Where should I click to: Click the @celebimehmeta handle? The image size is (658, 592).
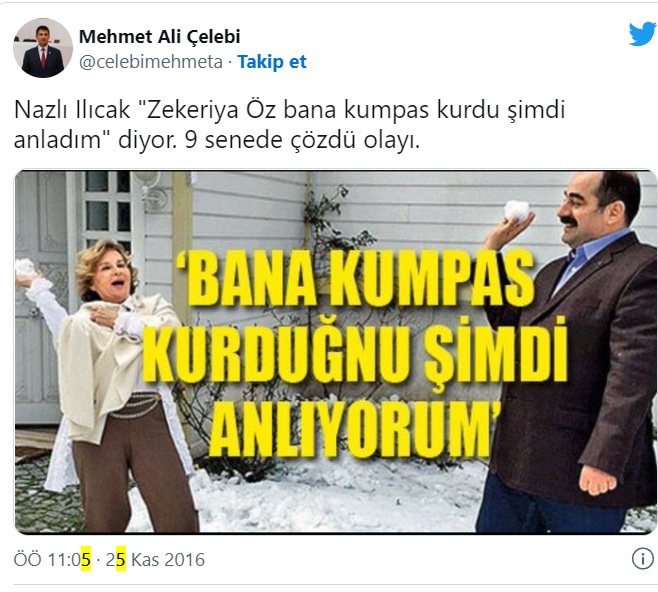(x=151, y=62)
